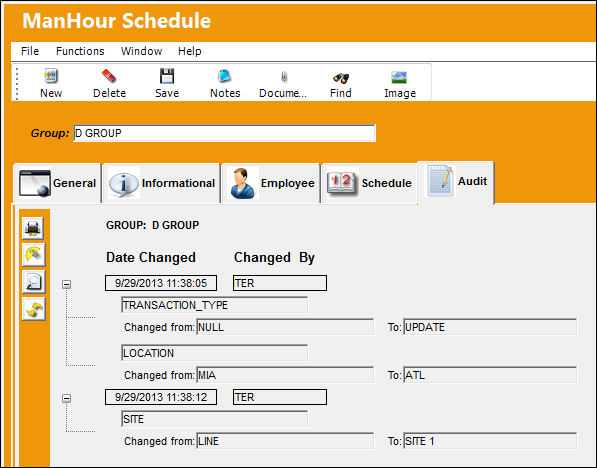
Task: Open the Functions menu
Action: [80, 51]
